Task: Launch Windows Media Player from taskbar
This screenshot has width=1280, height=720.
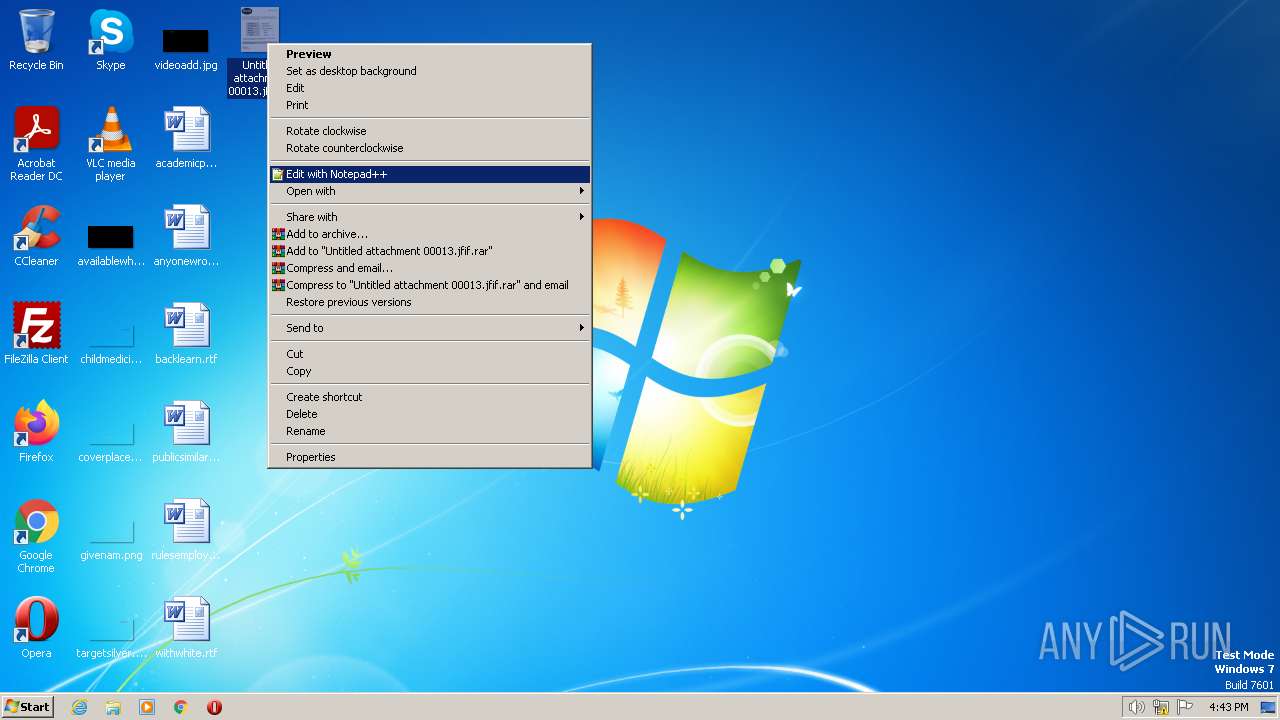Action: (147, 707)
